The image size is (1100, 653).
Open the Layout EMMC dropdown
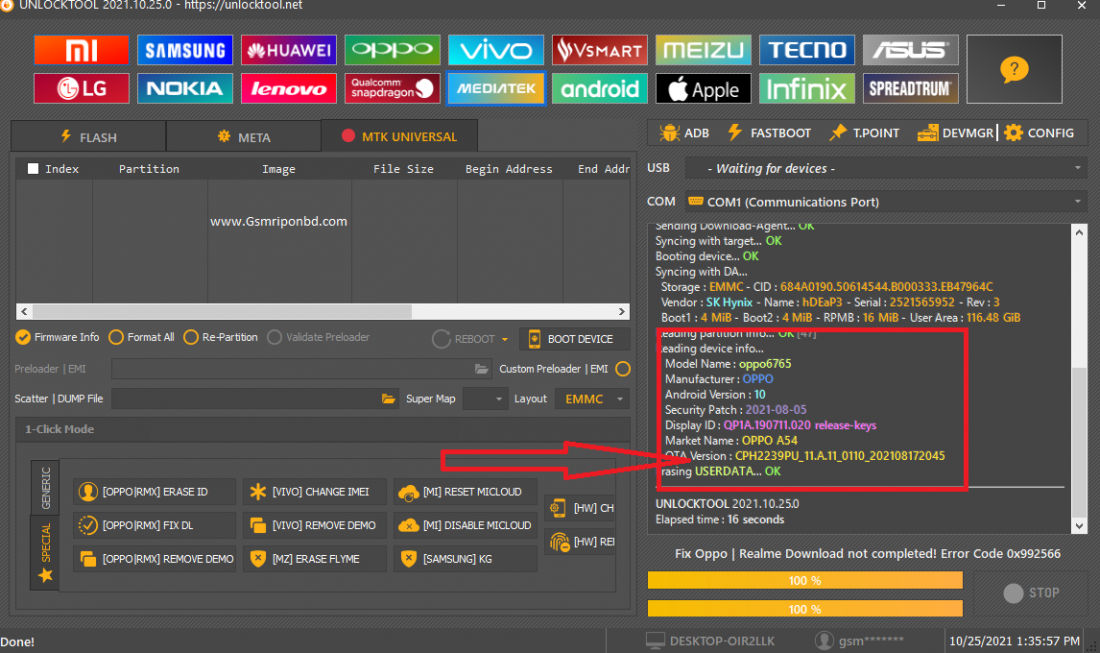[592, 398]
